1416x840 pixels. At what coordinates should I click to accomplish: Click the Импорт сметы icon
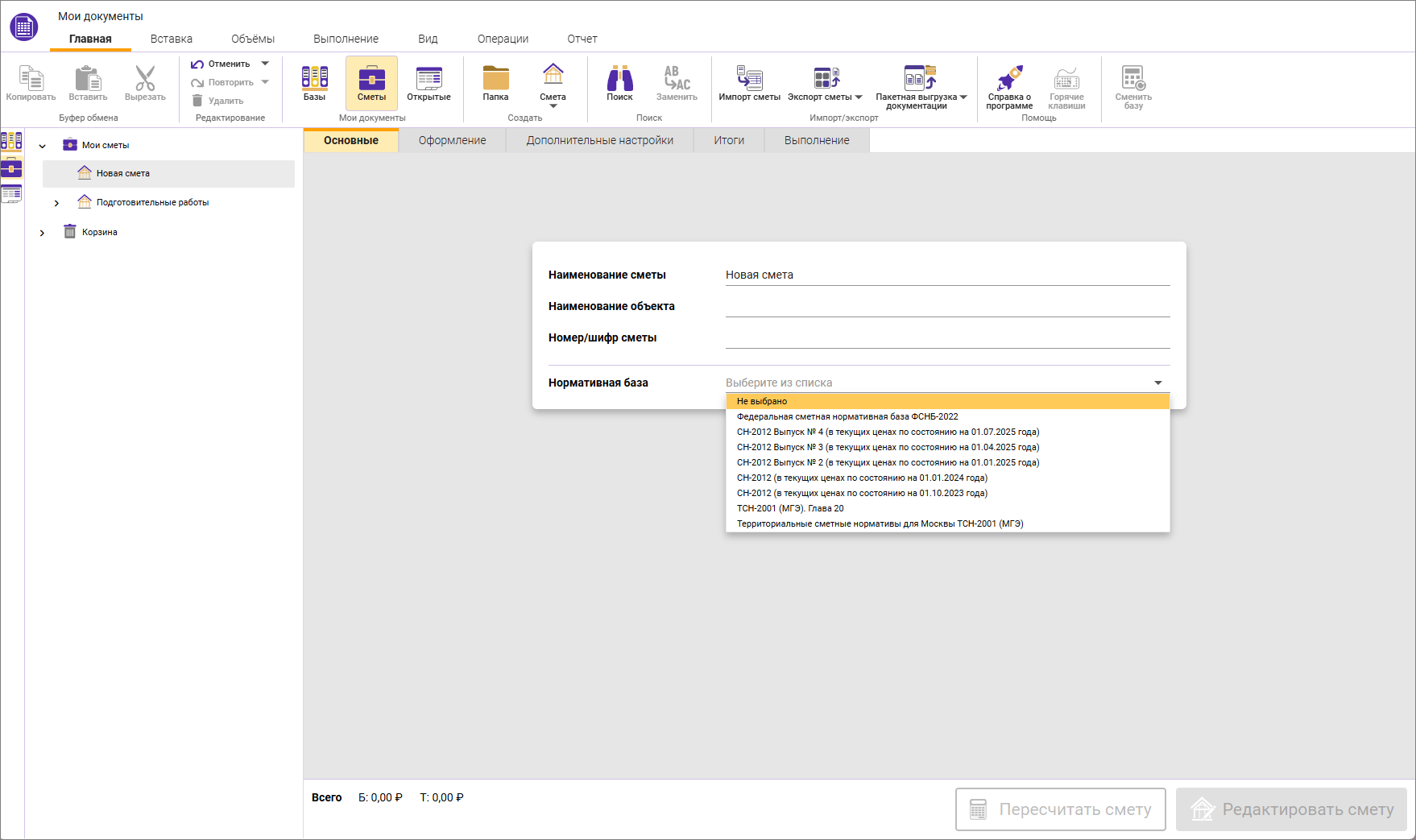[749, 79]
